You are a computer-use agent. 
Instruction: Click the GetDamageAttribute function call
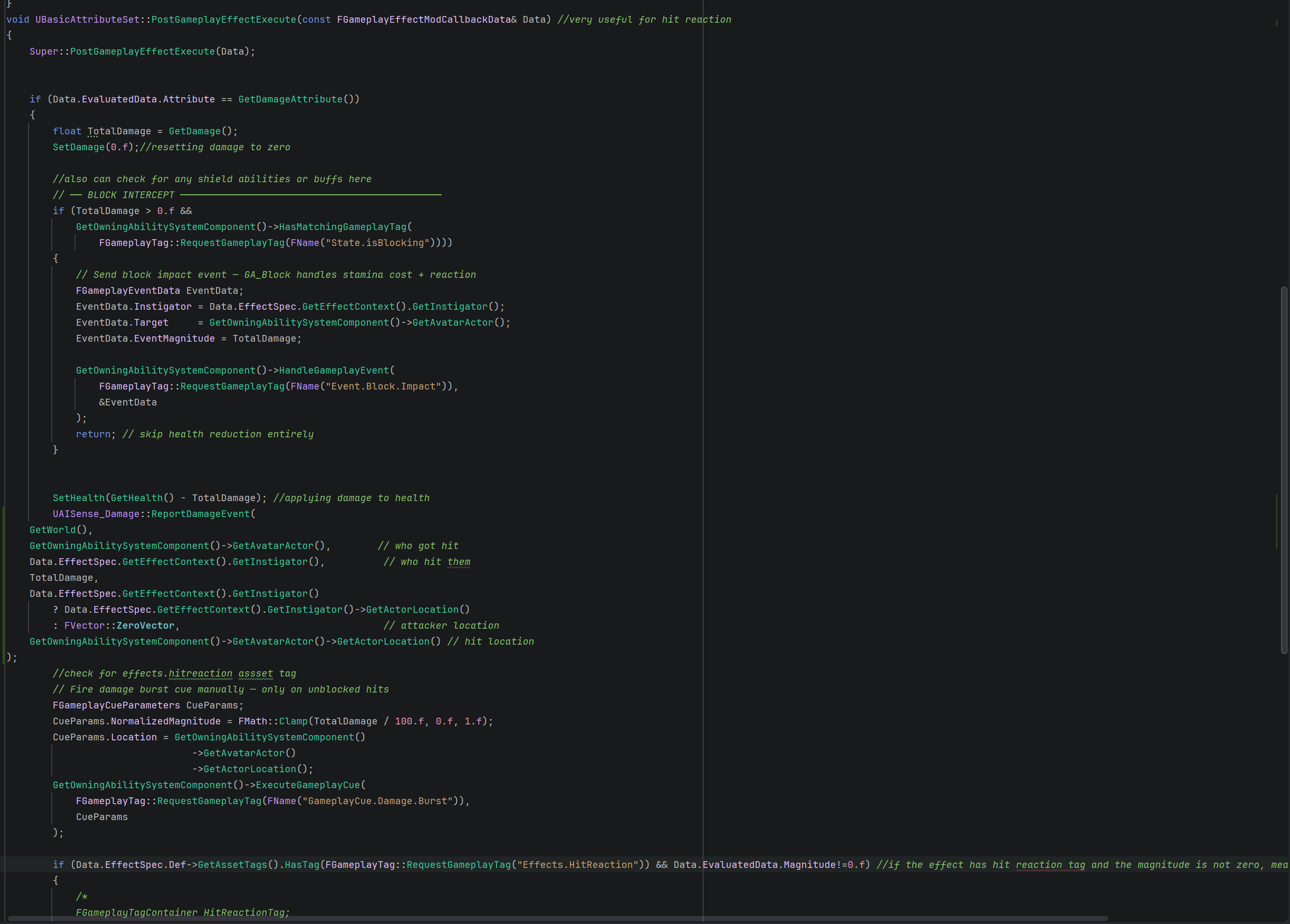point(290,99)
